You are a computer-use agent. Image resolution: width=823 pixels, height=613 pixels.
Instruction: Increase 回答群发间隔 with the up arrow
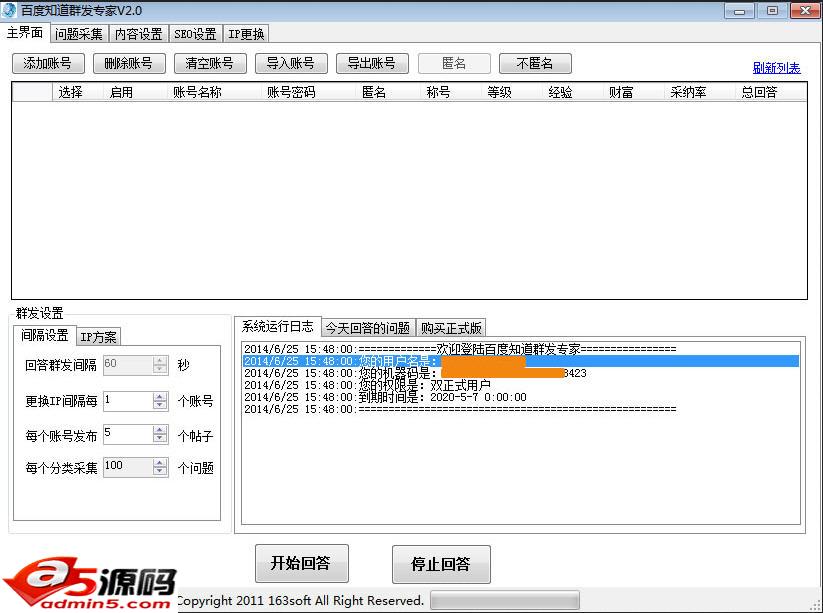(x=162, y=361)
